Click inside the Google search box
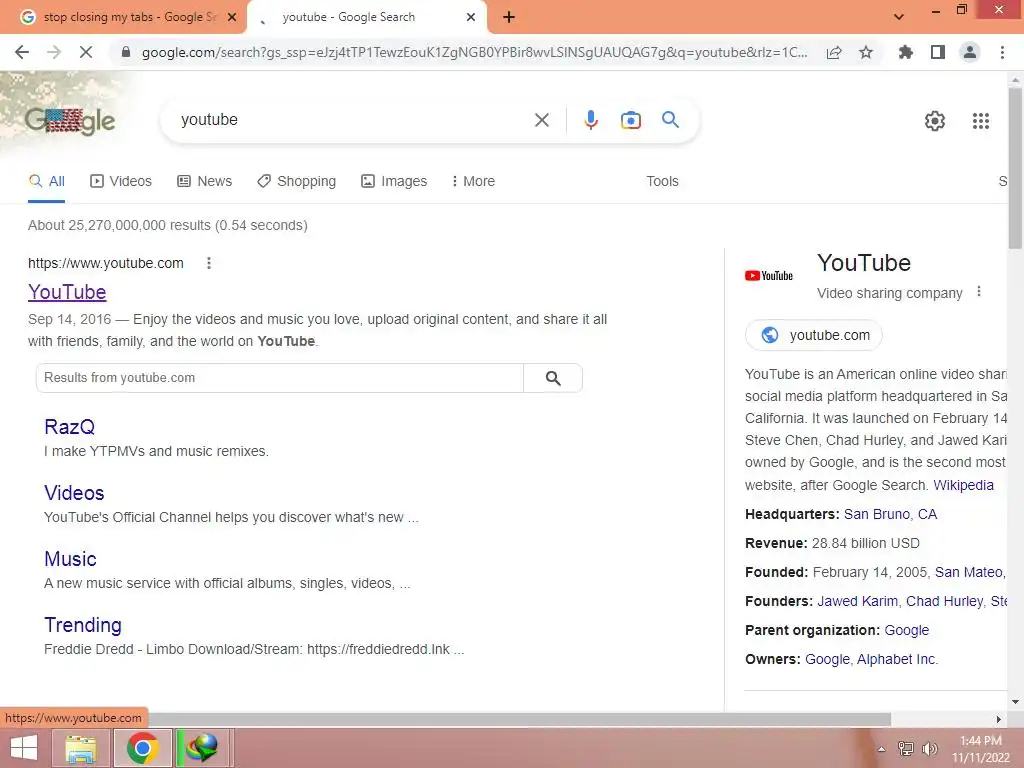 click(x=353, y=120)
